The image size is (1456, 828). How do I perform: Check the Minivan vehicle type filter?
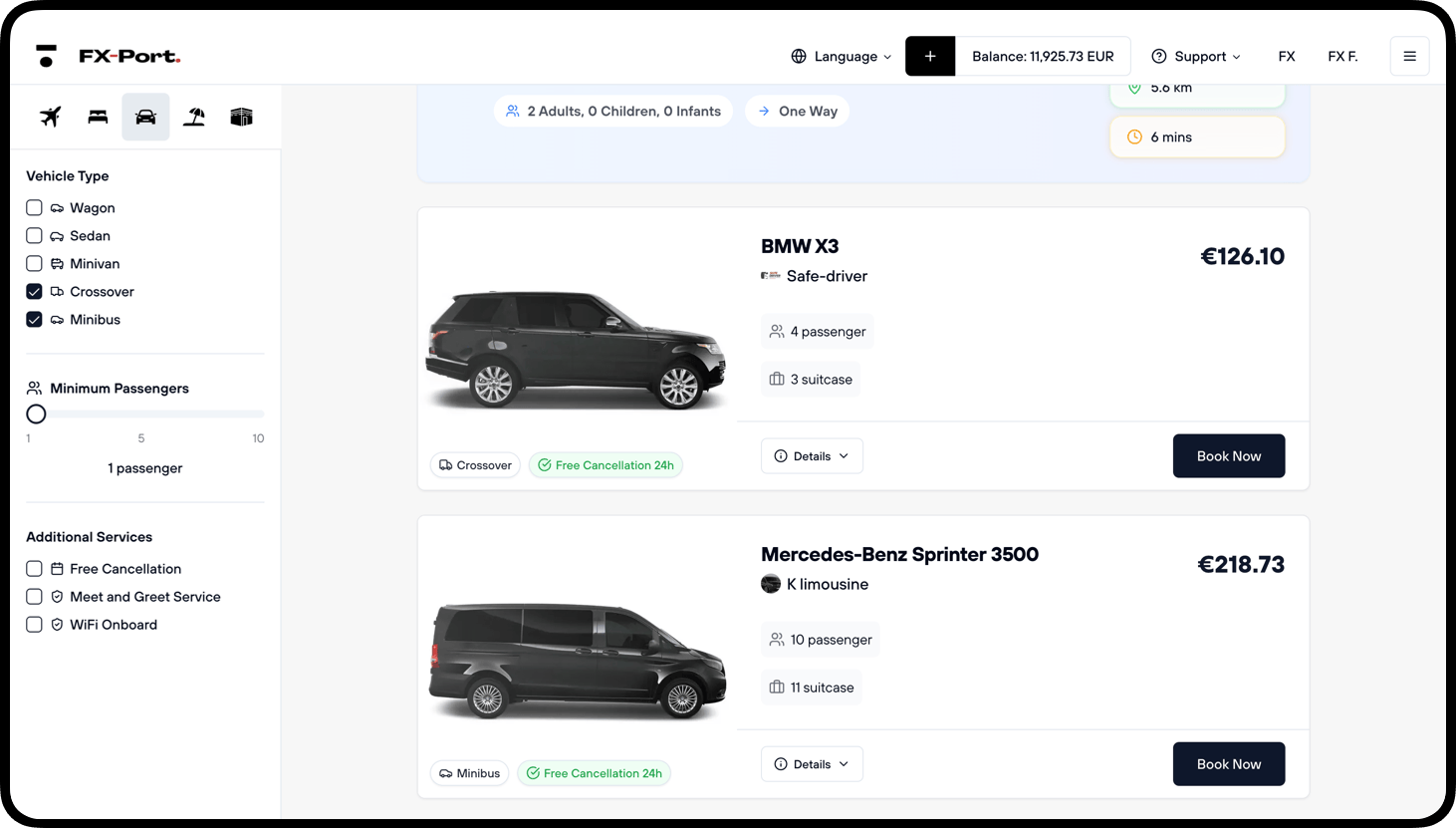click(x=34, y=263)
